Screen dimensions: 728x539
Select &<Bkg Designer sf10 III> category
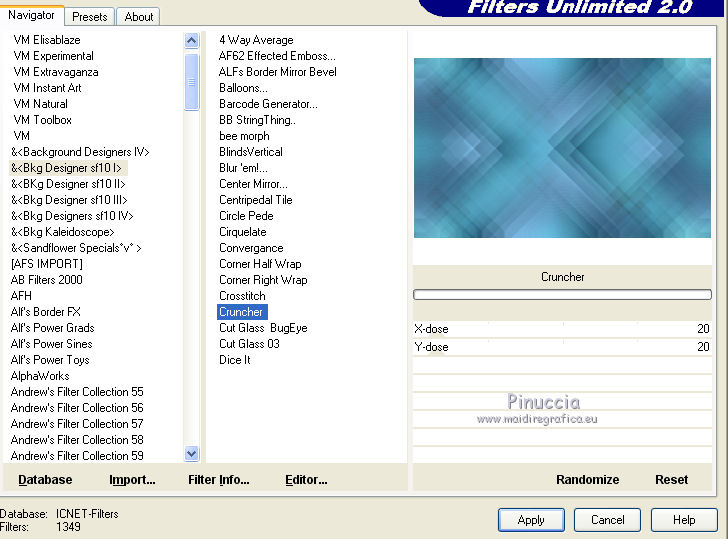[69, 200]
